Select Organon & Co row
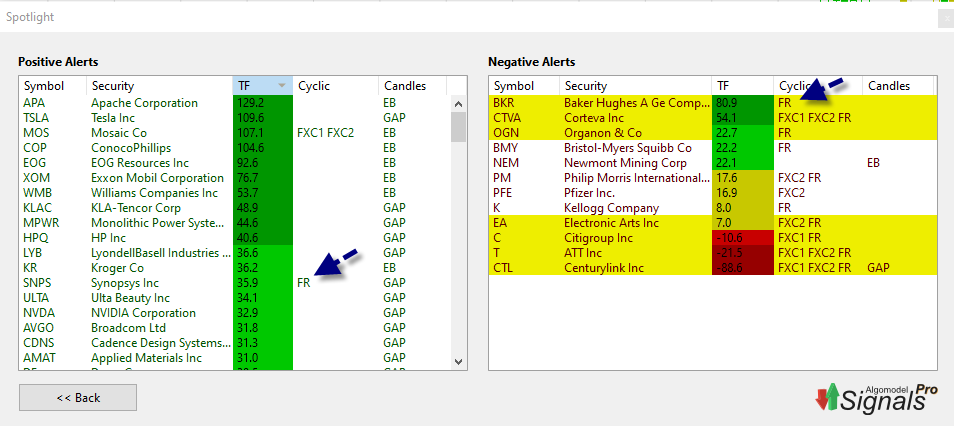Viewport: 954px width, 426px height. tap(712, 133)
